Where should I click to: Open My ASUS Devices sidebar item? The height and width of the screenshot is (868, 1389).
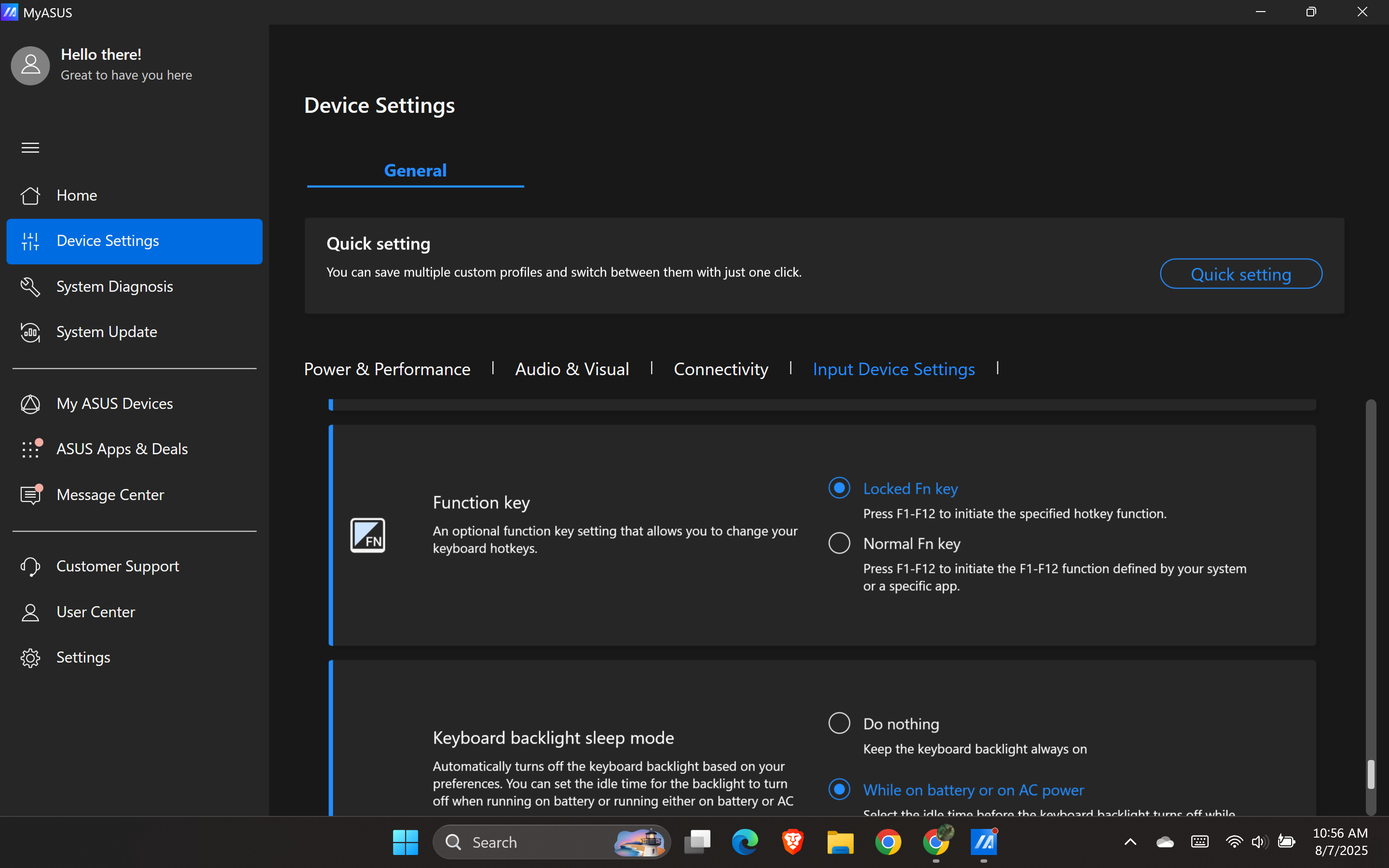pyautogui.click(x=114, y=404)
